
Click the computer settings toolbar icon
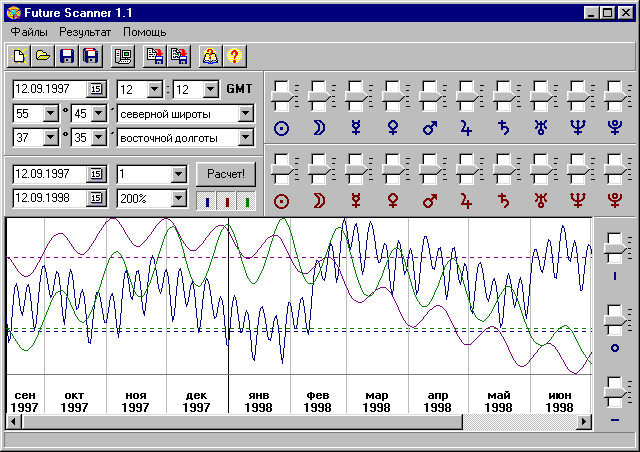(x=122, y=56)
